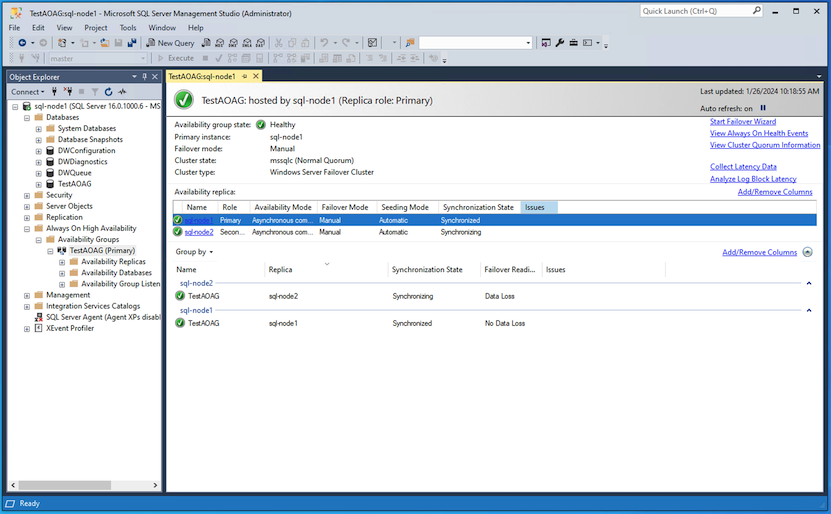Viewport: 831px width, 514px height.
Task: Start a New Query
Action: point(170,43)
